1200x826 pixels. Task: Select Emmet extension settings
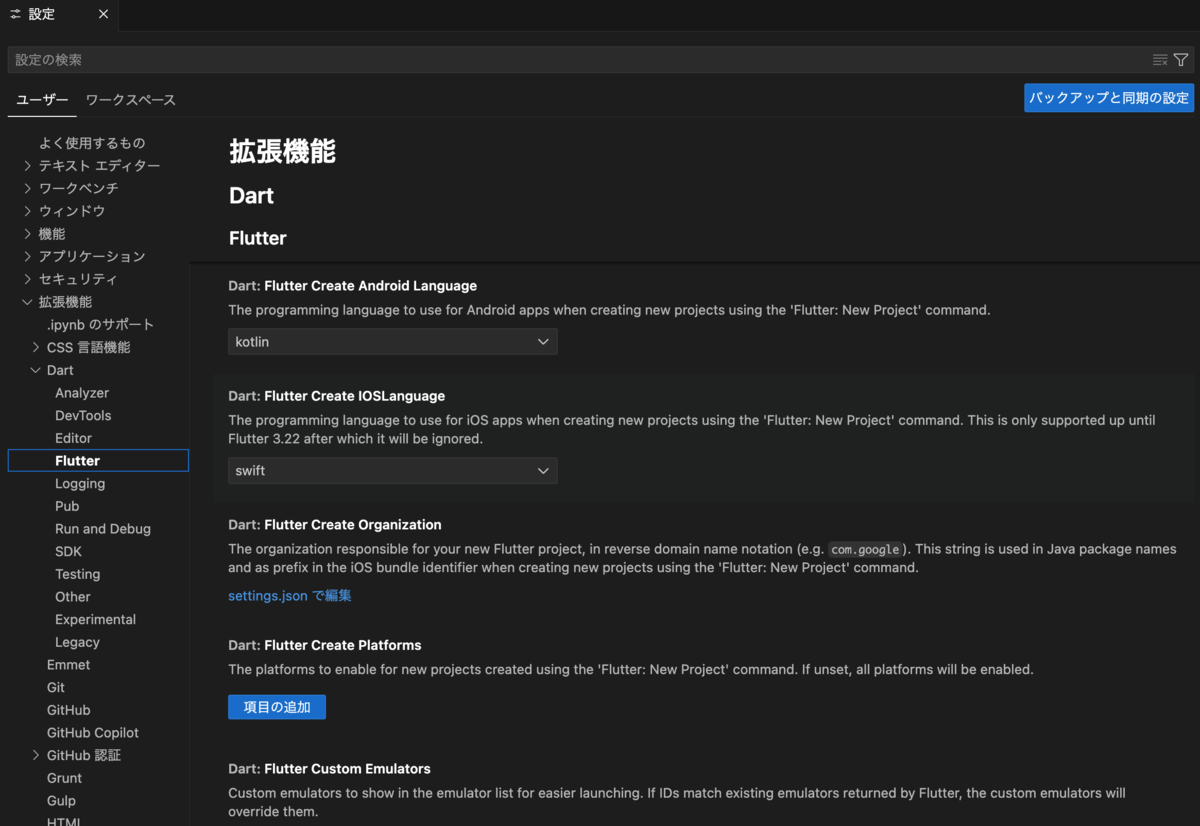pyautogui.click(x=68, y=665)
